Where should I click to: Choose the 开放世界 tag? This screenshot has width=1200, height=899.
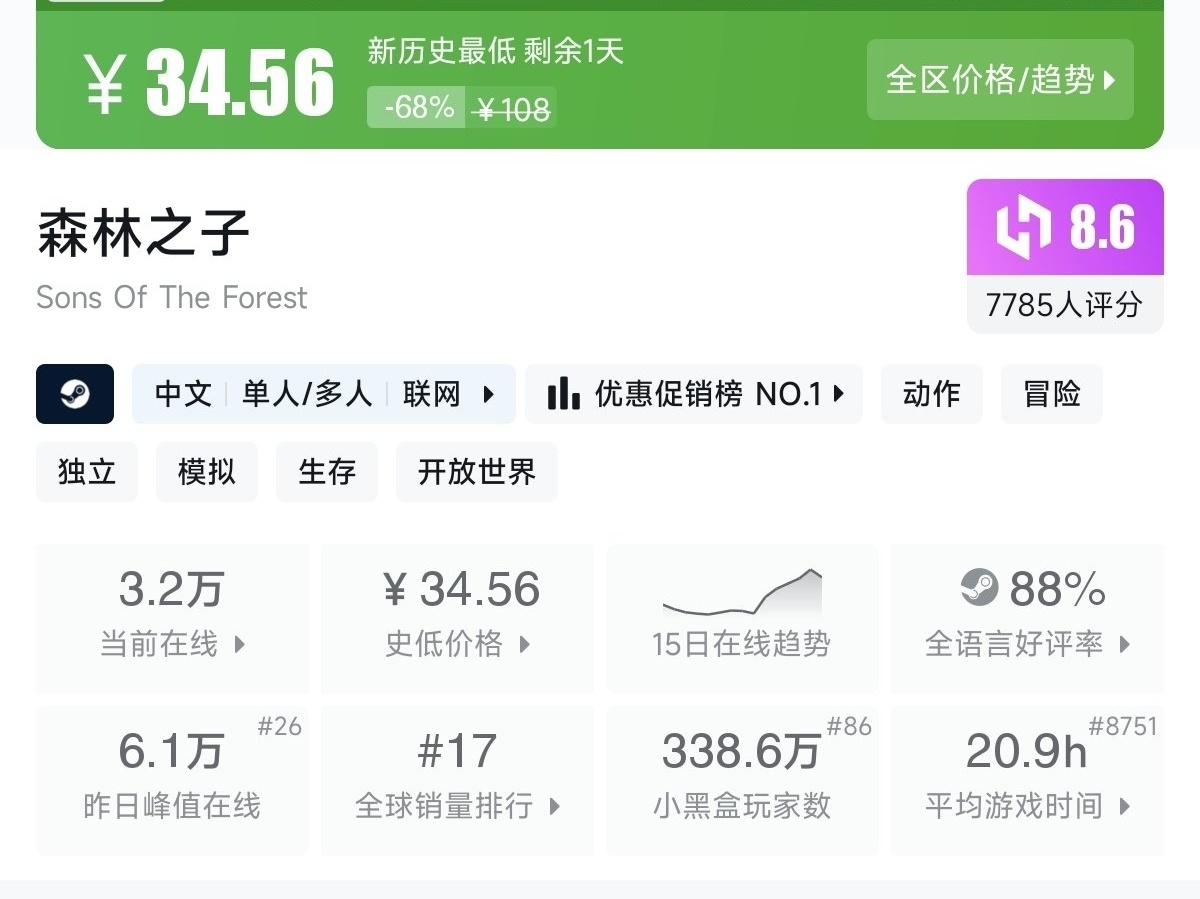(x=476, y=472)
